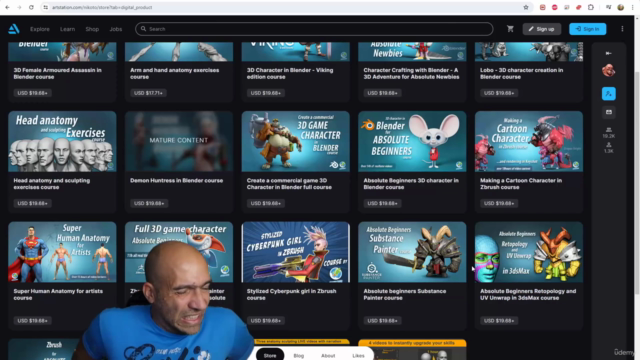
Task: Bookmark this page with star icon
Action: [526, 7]
